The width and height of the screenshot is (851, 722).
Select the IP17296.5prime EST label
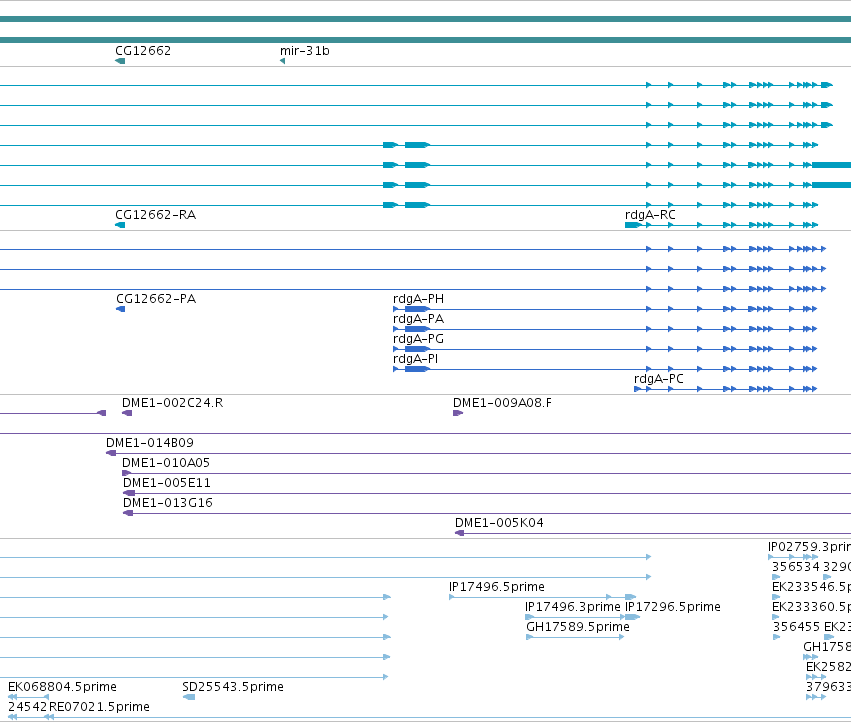[x=673, y=607]
